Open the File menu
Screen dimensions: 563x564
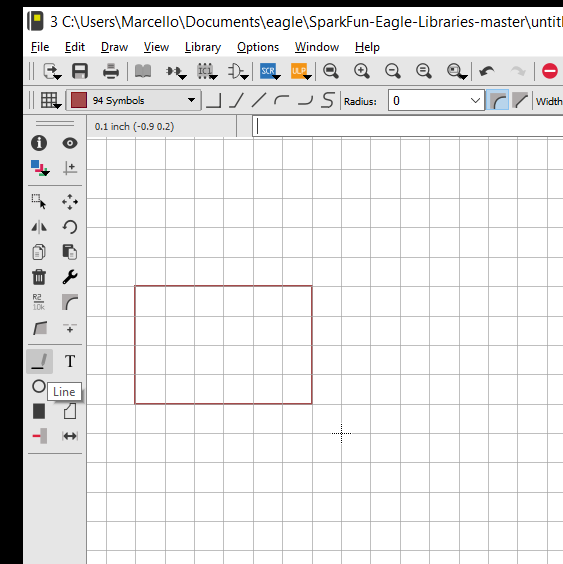(x=40, y=47)
